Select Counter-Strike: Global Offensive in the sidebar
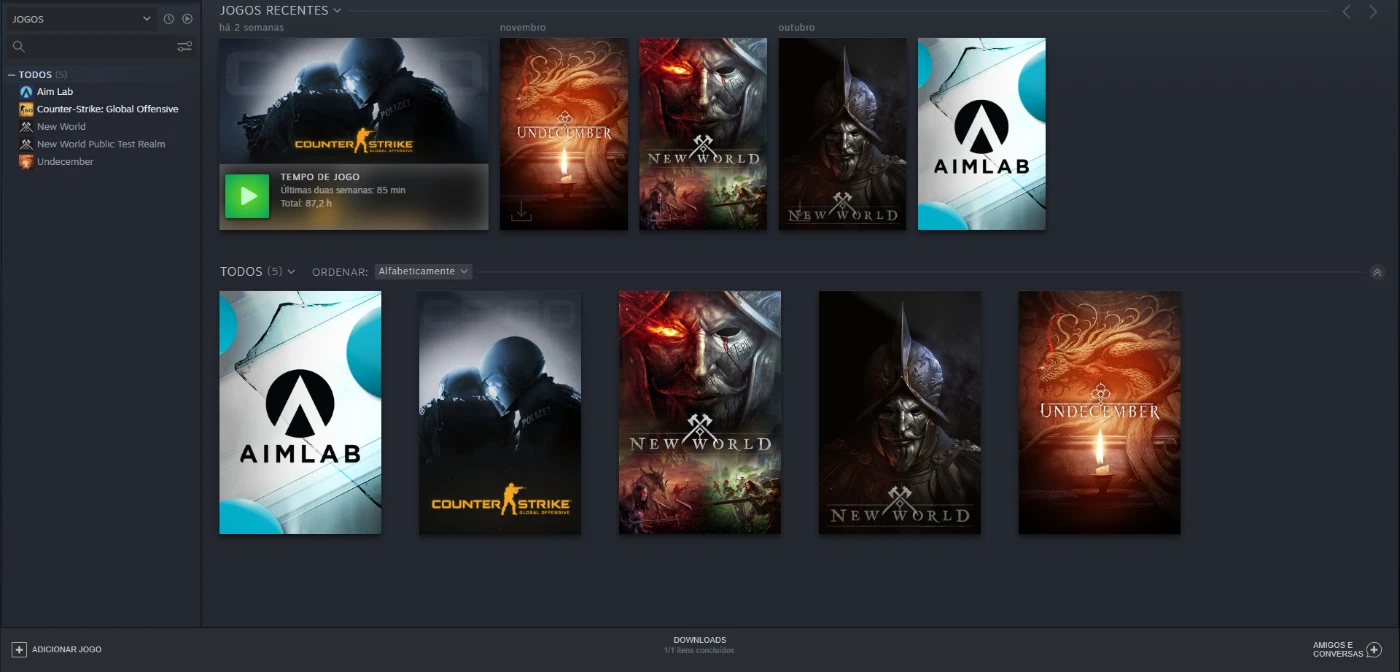Screen dimensions: 1400x672 (x=107, y=109)
